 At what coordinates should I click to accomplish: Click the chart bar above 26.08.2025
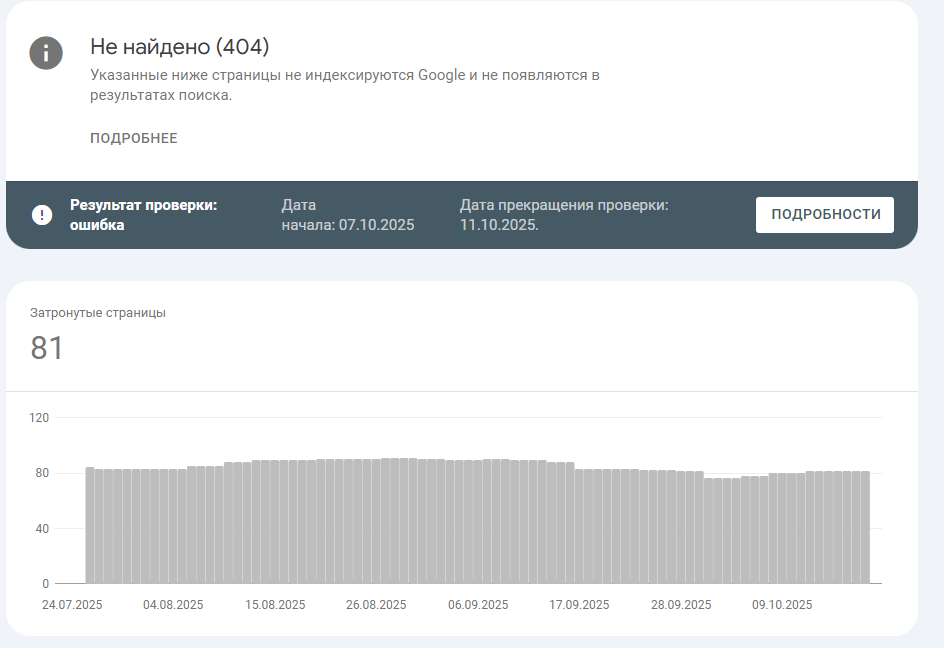click(x=376, y=522)
